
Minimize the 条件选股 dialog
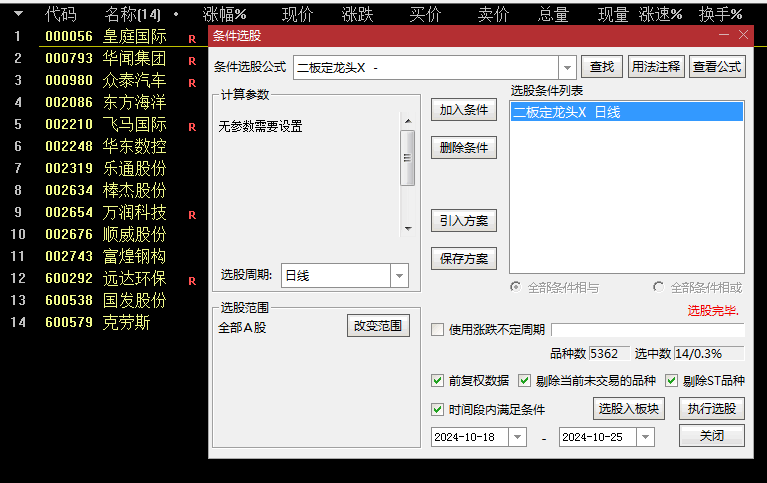(724, 35)
